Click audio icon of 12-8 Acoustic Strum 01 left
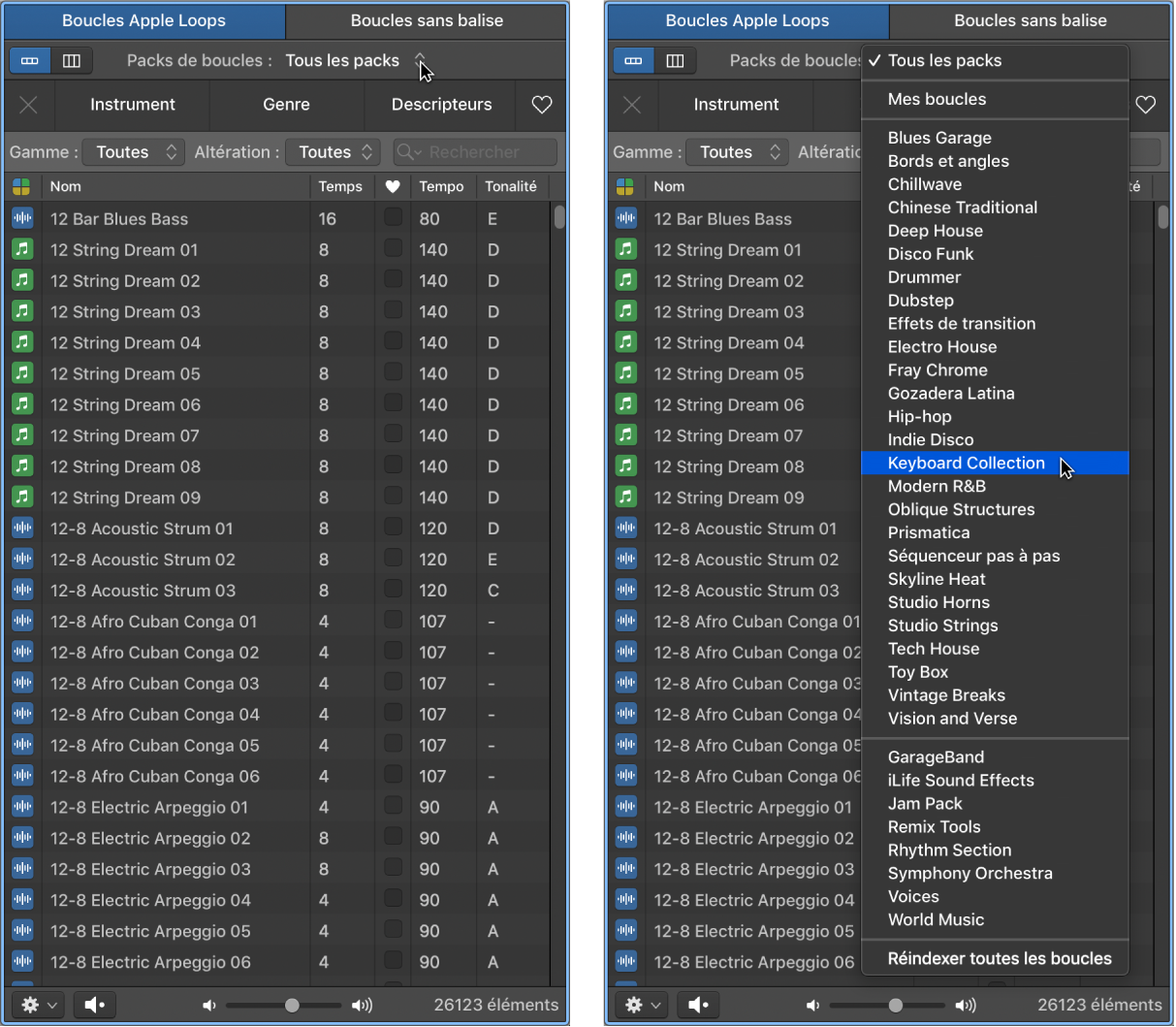 pos(22,529)
